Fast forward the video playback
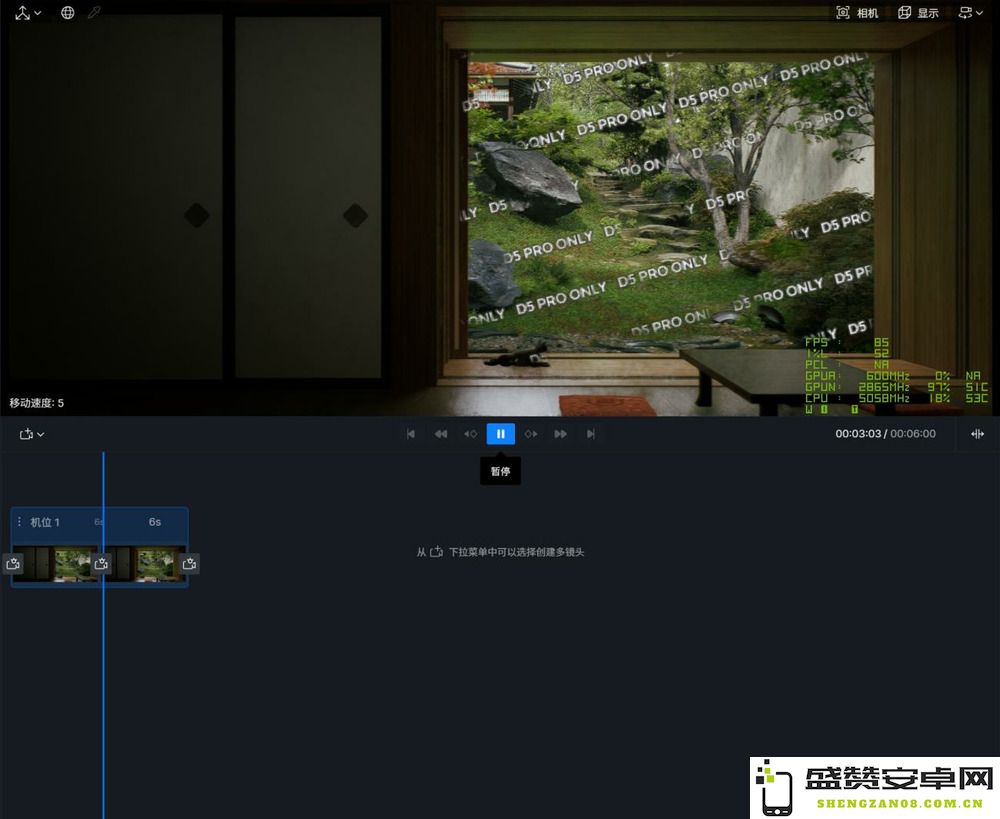 pos(561,434)
